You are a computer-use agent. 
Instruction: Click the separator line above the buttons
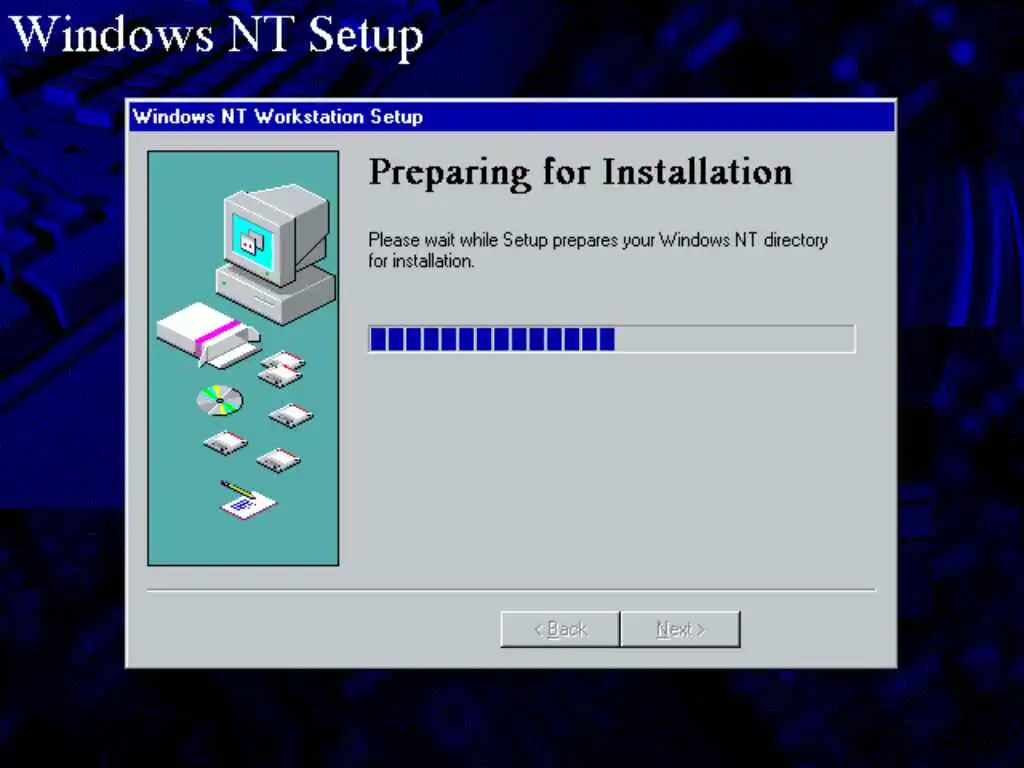pyautogui.click(x=511, y=590)
